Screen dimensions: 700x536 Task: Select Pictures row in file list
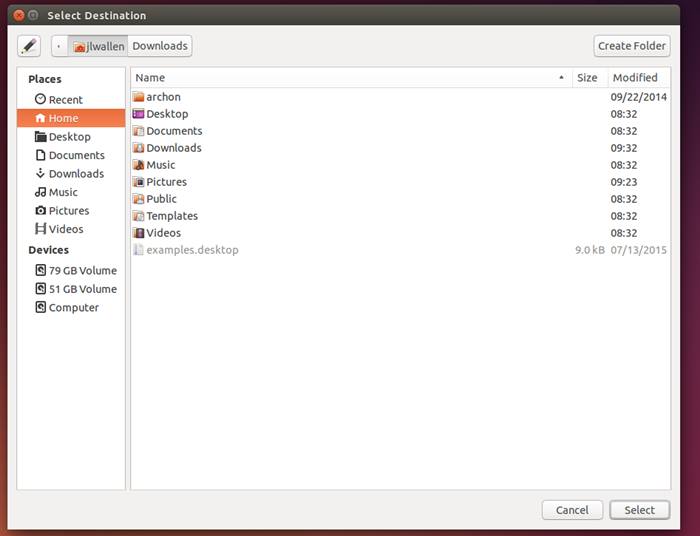click(x=400, y=182)
